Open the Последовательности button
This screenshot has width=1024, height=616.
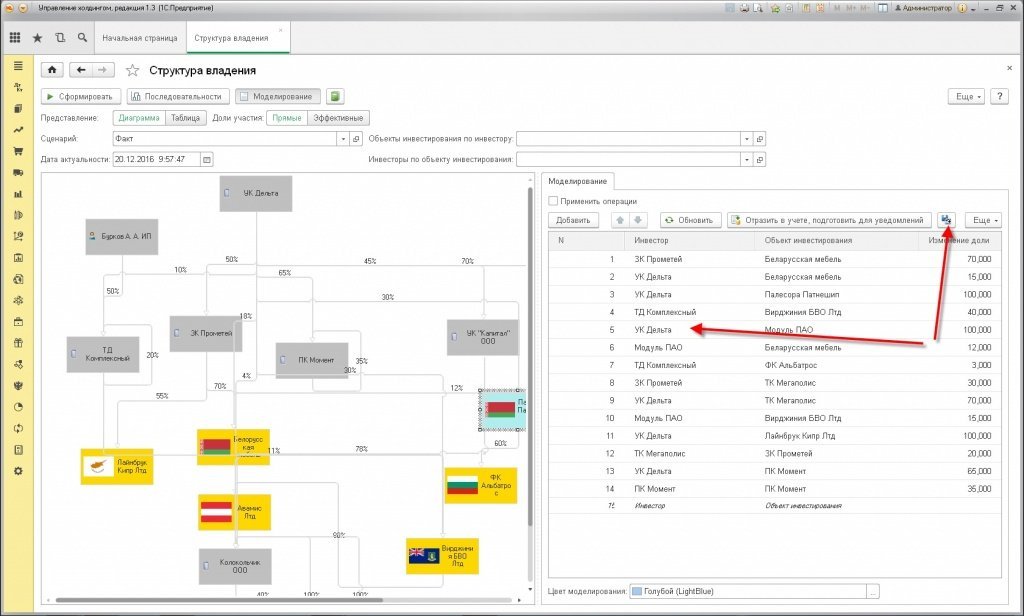tap(178, 97)
